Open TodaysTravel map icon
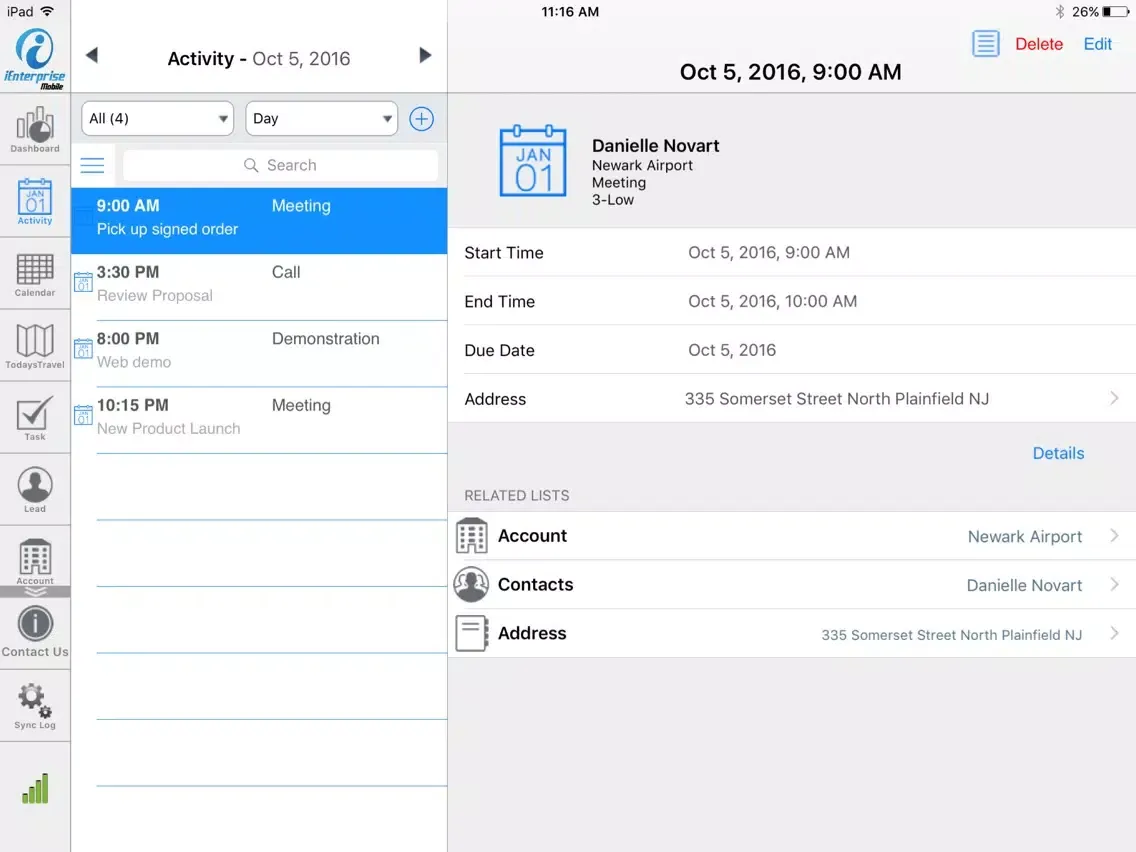Viewport: 1136px width, 852px height. [35, 346]
